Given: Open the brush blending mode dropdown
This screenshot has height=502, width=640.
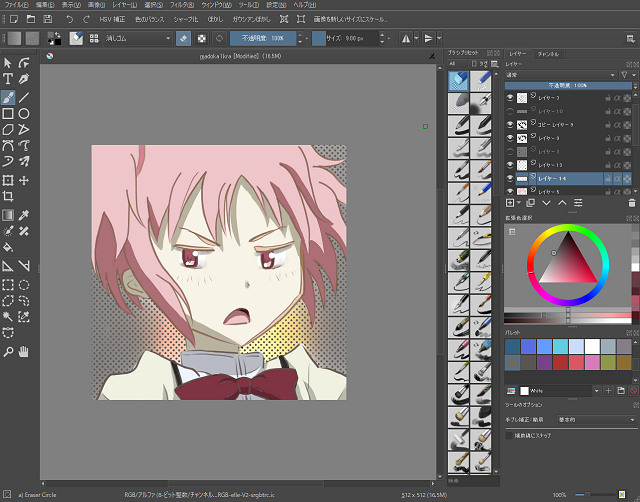Looking at the screenshot, I should (x=140, y=38).
